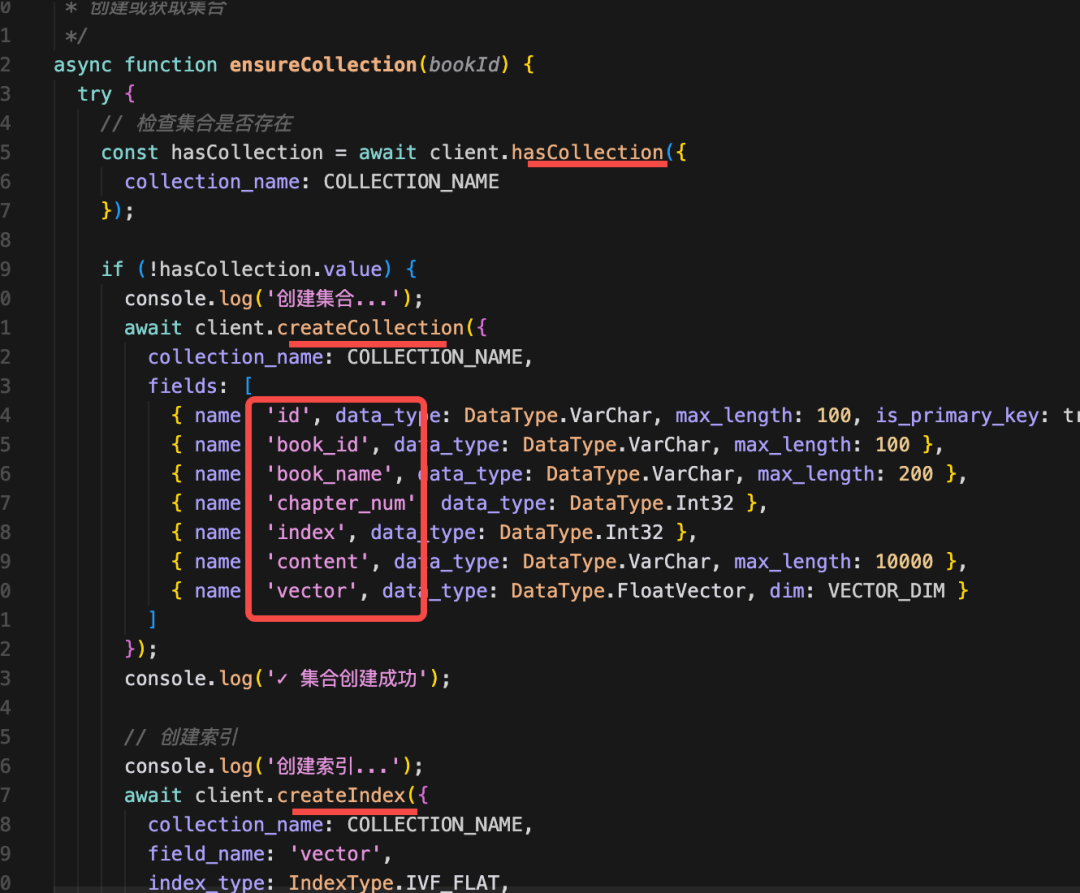Click 'vector' string on the field_name line

tap(335, 854)
